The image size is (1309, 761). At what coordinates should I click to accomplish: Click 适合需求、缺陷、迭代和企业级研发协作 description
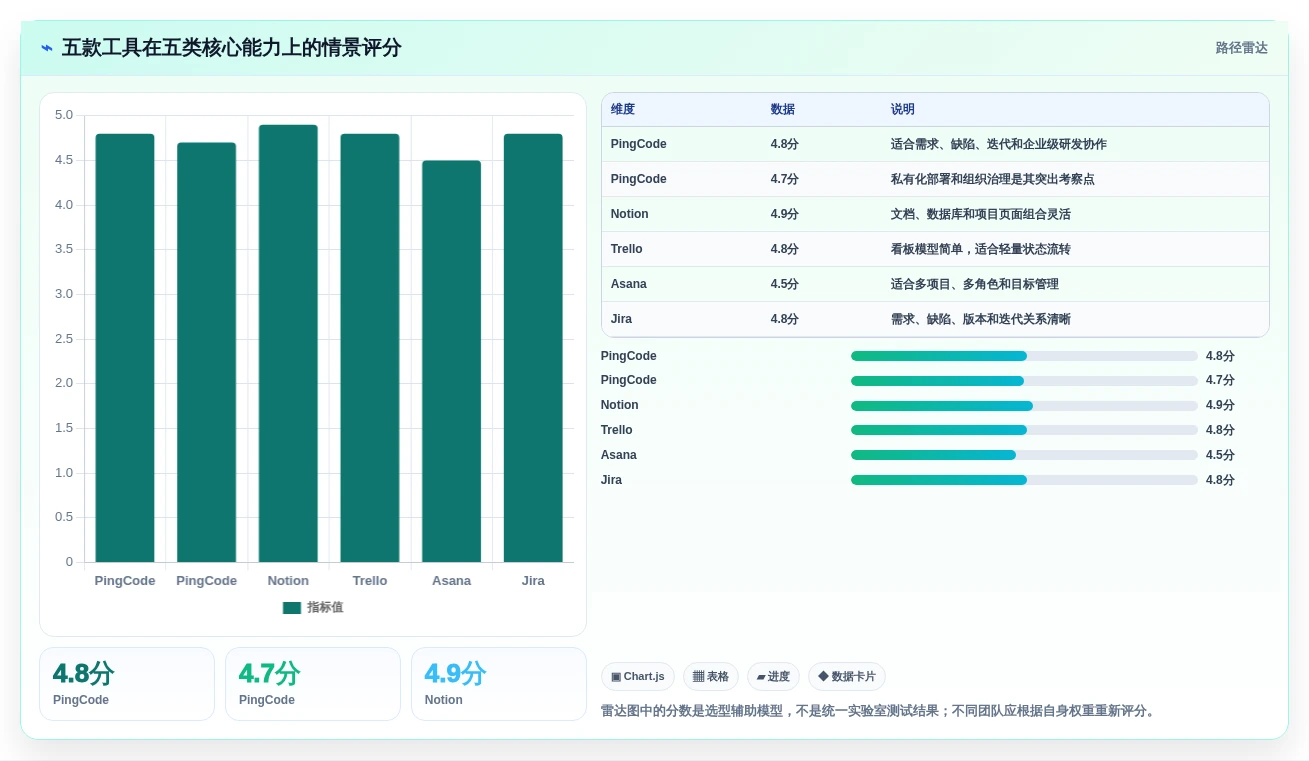point(999,144)
